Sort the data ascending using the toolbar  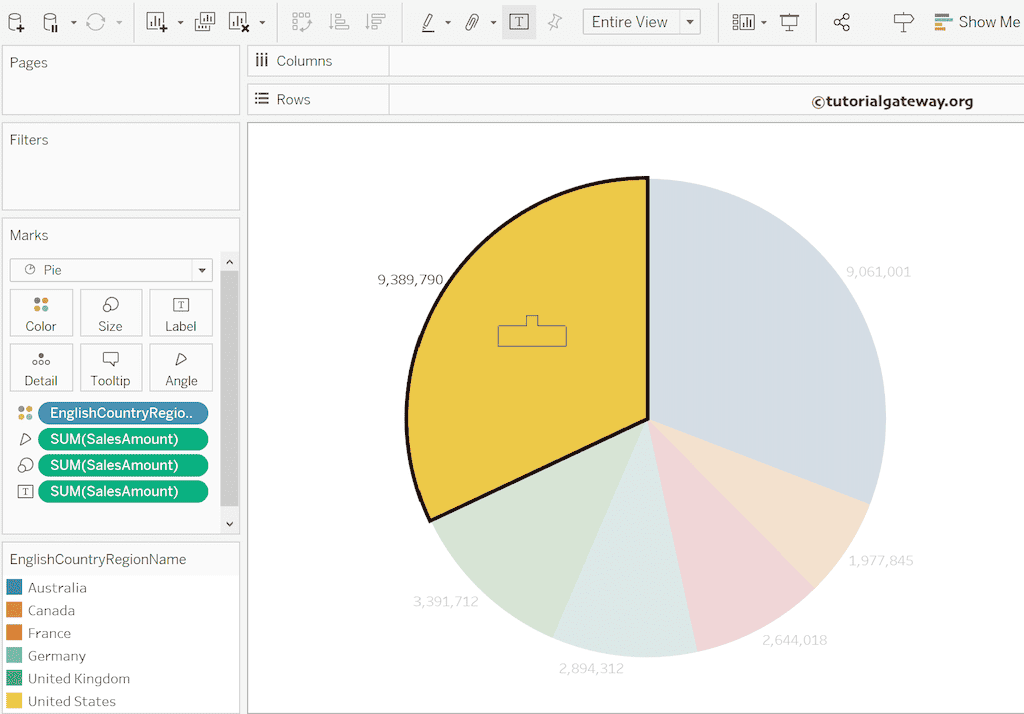338,21
